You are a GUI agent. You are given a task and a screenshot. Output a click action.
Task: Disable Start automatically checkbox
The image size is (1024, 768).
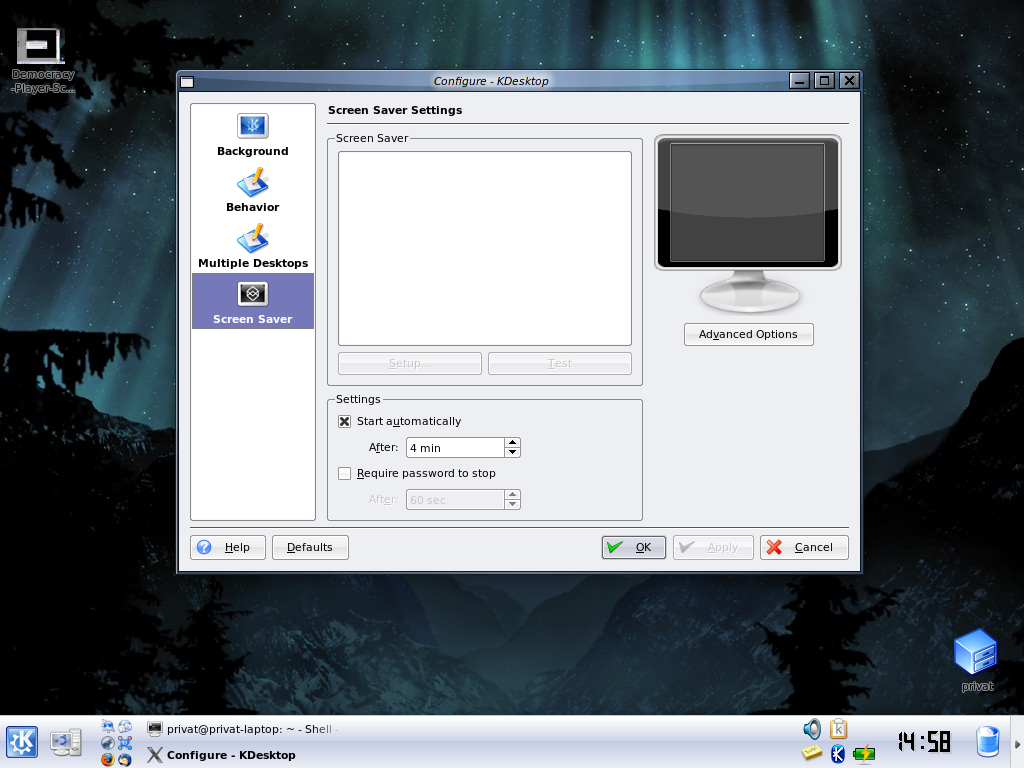point(345,422)
